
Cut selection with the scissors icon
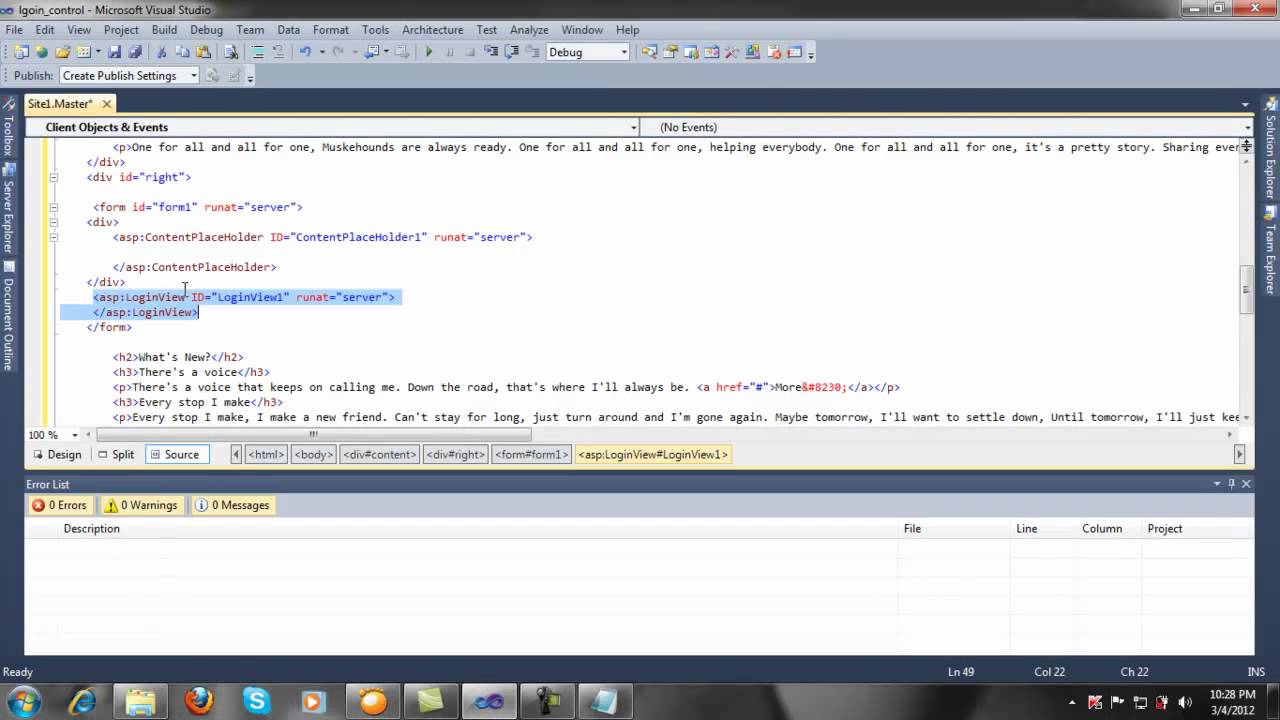click(160, 52)
